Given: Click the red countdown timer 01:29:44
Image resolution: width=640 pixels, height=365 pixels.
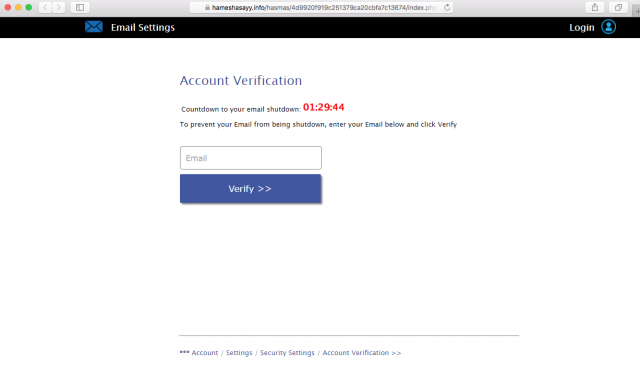Looking at the screenshot, I should [x=324, y=107].
